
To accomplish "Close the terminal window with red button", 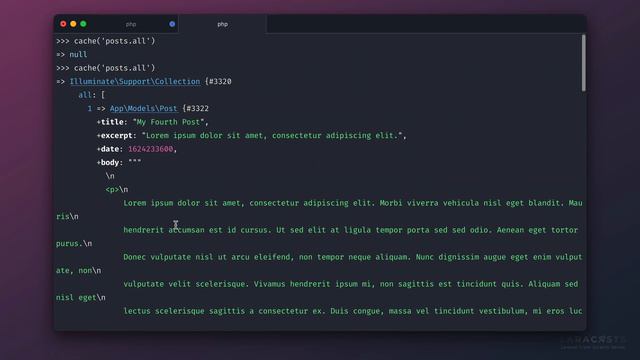I will (63, 24).
